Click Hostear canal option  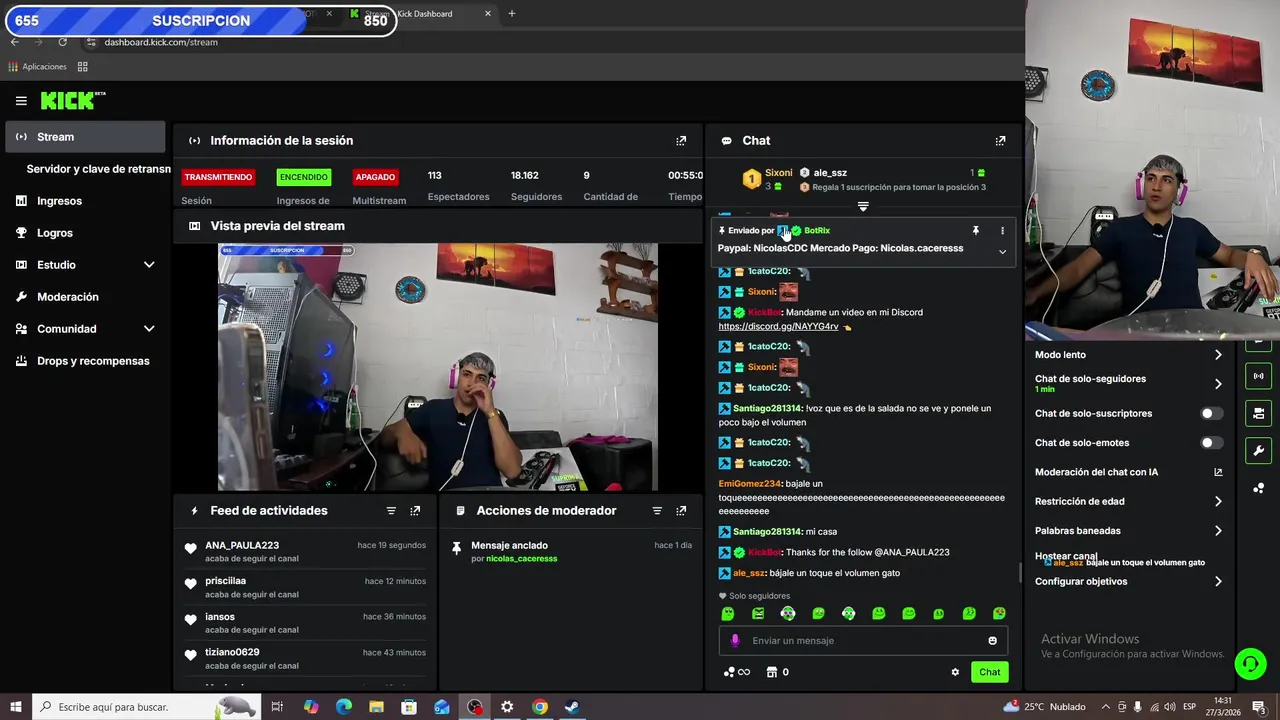point(1065,556)
